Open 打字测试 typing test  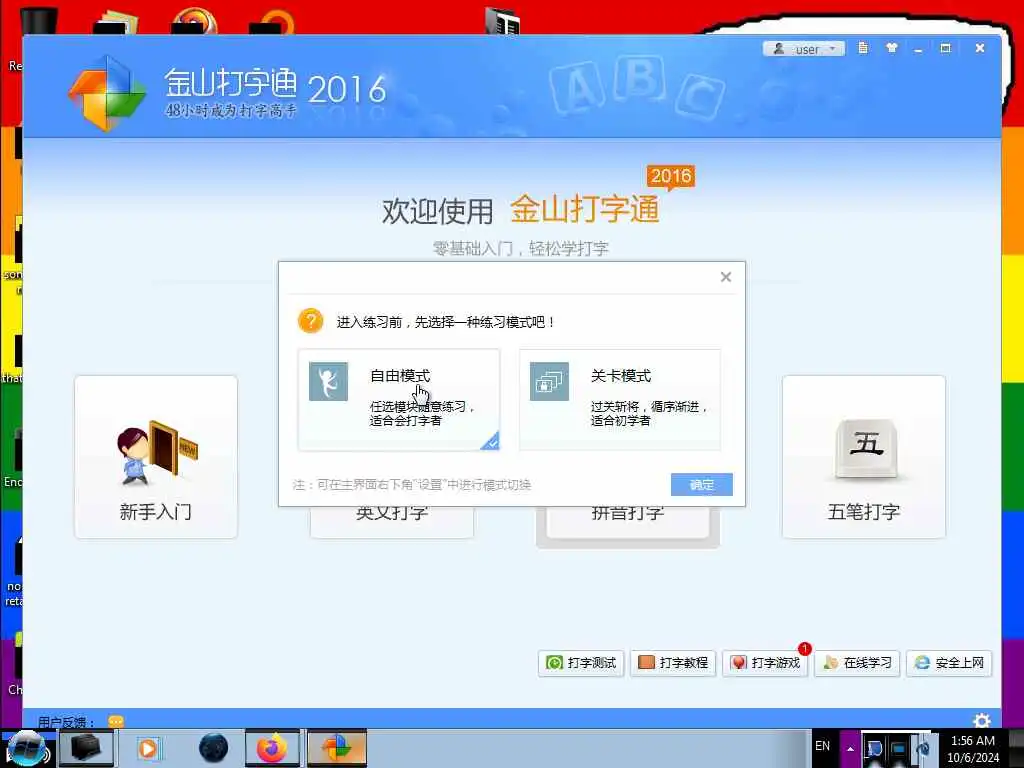(x=581, y=663)
